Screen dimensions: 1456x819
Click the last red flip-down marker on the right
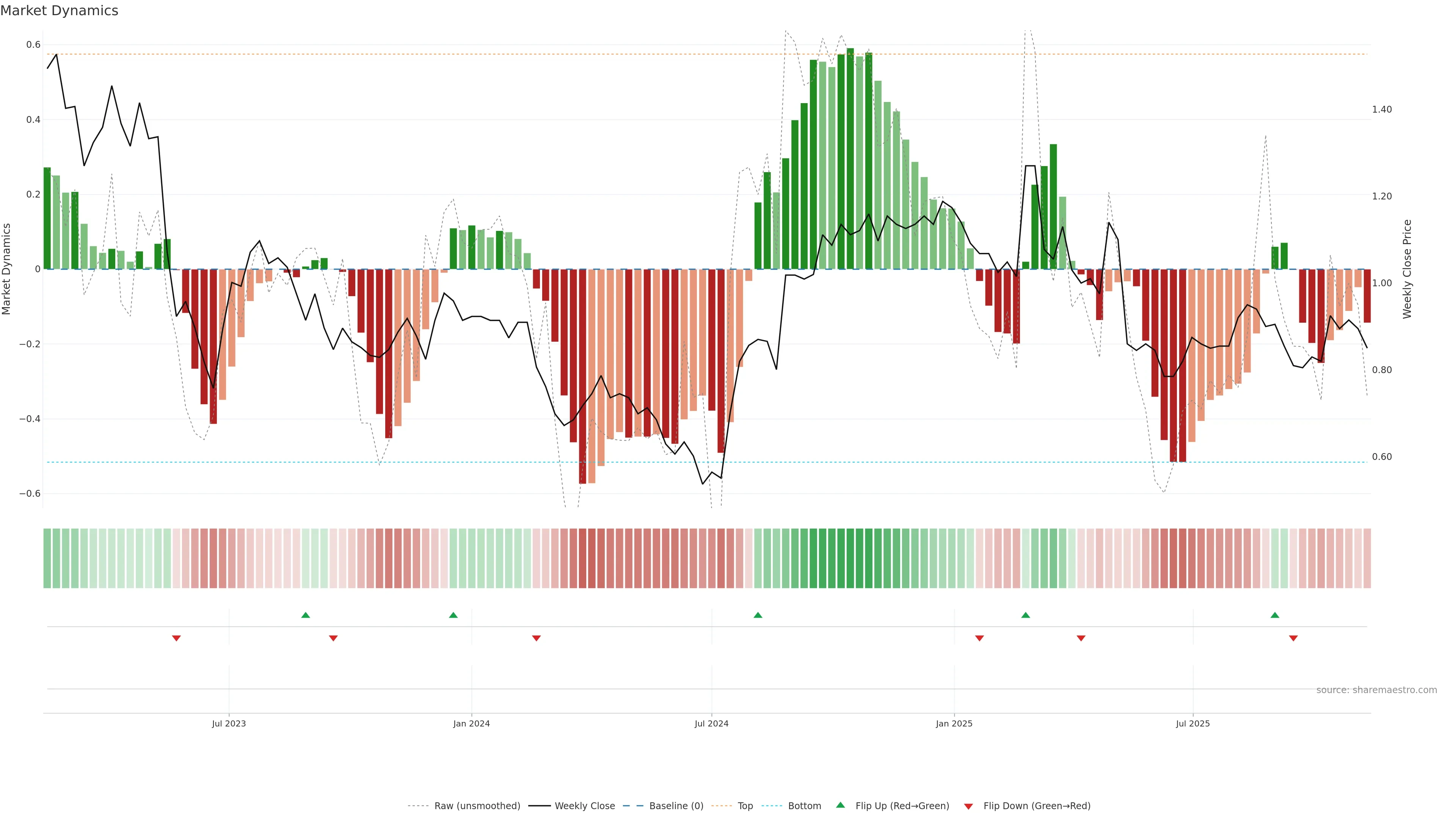point(1293,638)
